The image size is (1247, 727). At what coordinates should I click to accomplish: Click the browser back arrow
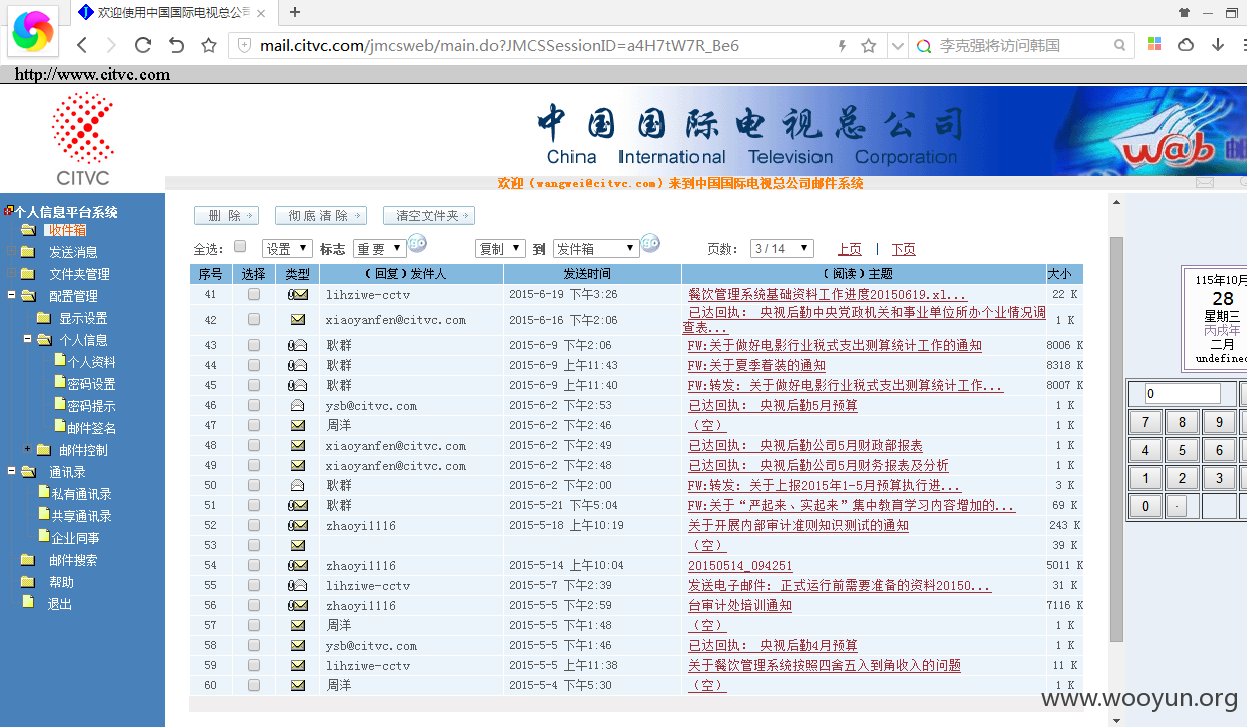(82, 45)
